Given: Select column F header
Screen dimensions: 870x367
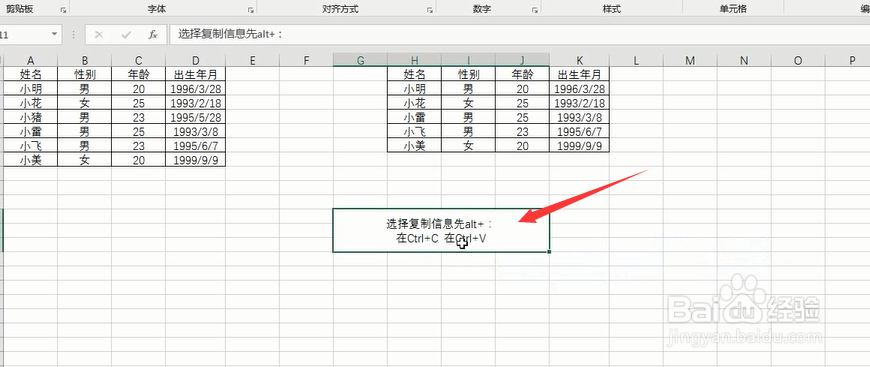Looking at the screenshot, I should point(306,61).
